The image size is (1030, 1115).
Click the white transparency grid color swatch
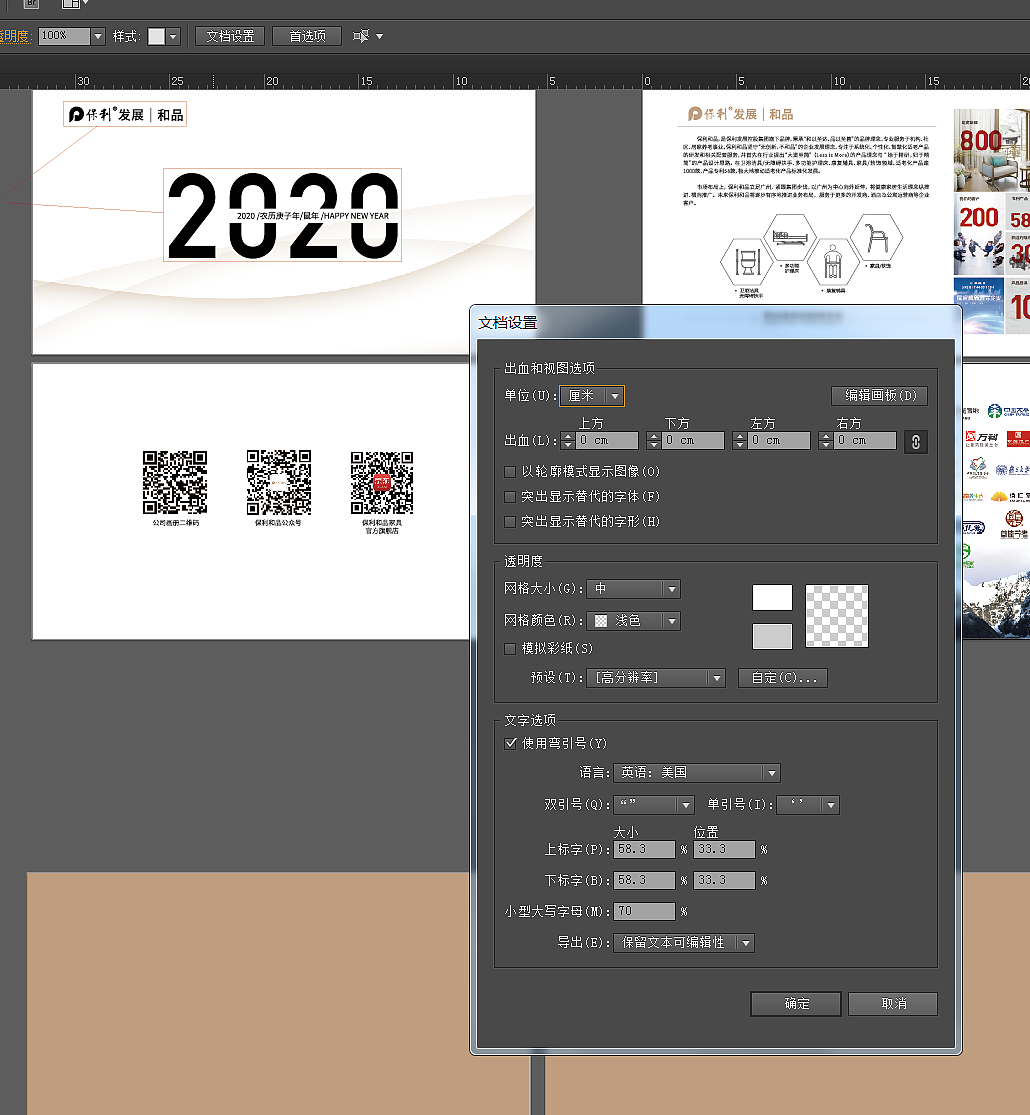770,597
